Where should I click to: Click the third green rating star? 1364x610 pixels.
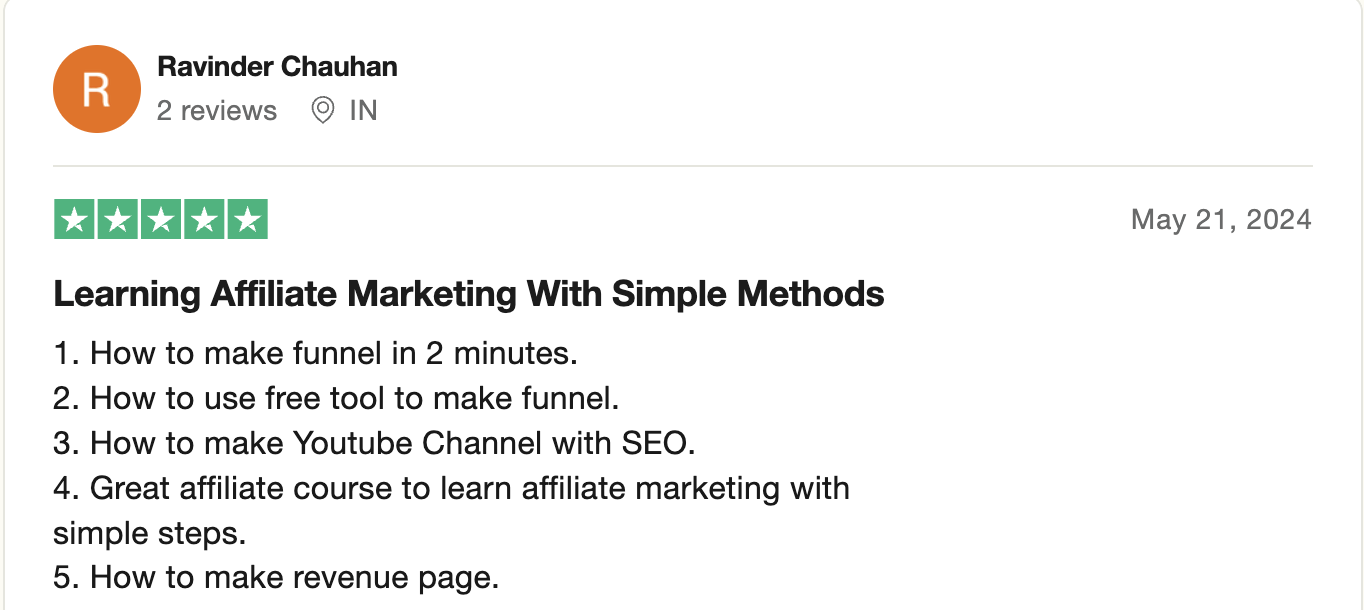(x=160, y=220)
